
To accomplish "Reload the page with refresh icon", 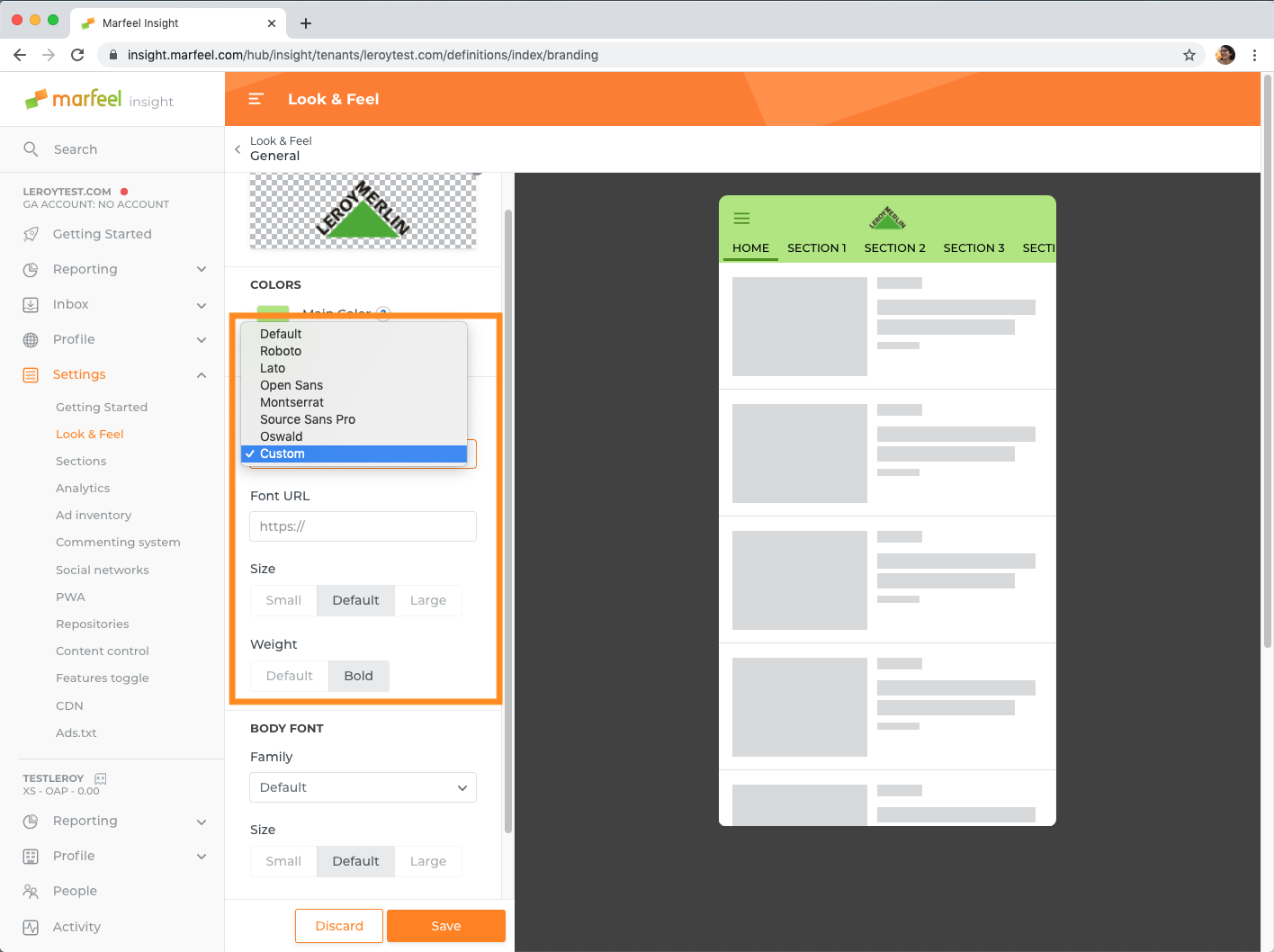I will pos(77,55).
